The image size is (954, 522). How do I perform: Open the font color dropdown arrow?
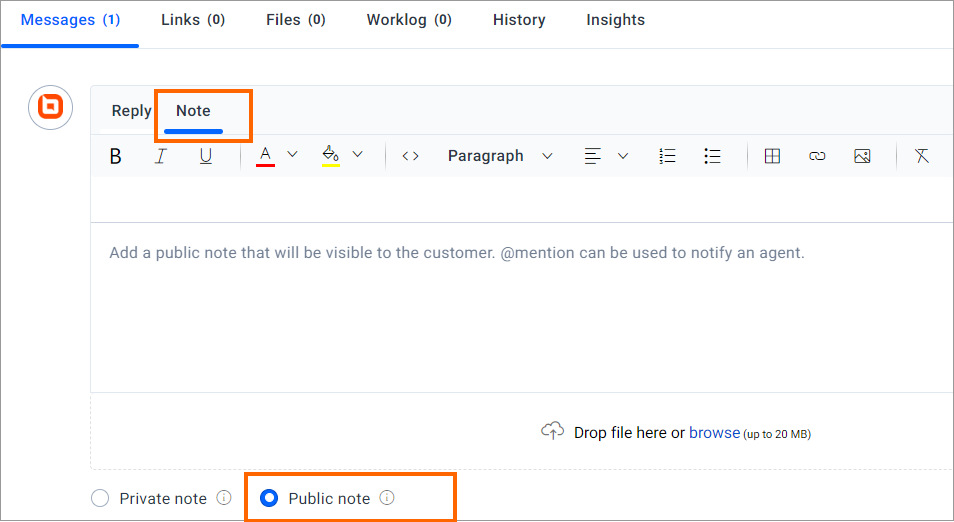(292, 155)
